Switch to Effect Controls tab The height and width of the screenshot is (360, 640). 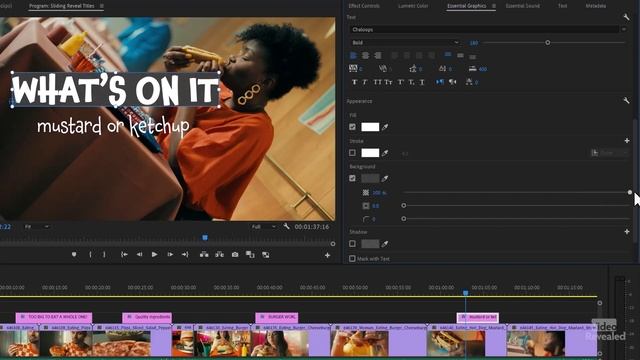tap(364, 6)
